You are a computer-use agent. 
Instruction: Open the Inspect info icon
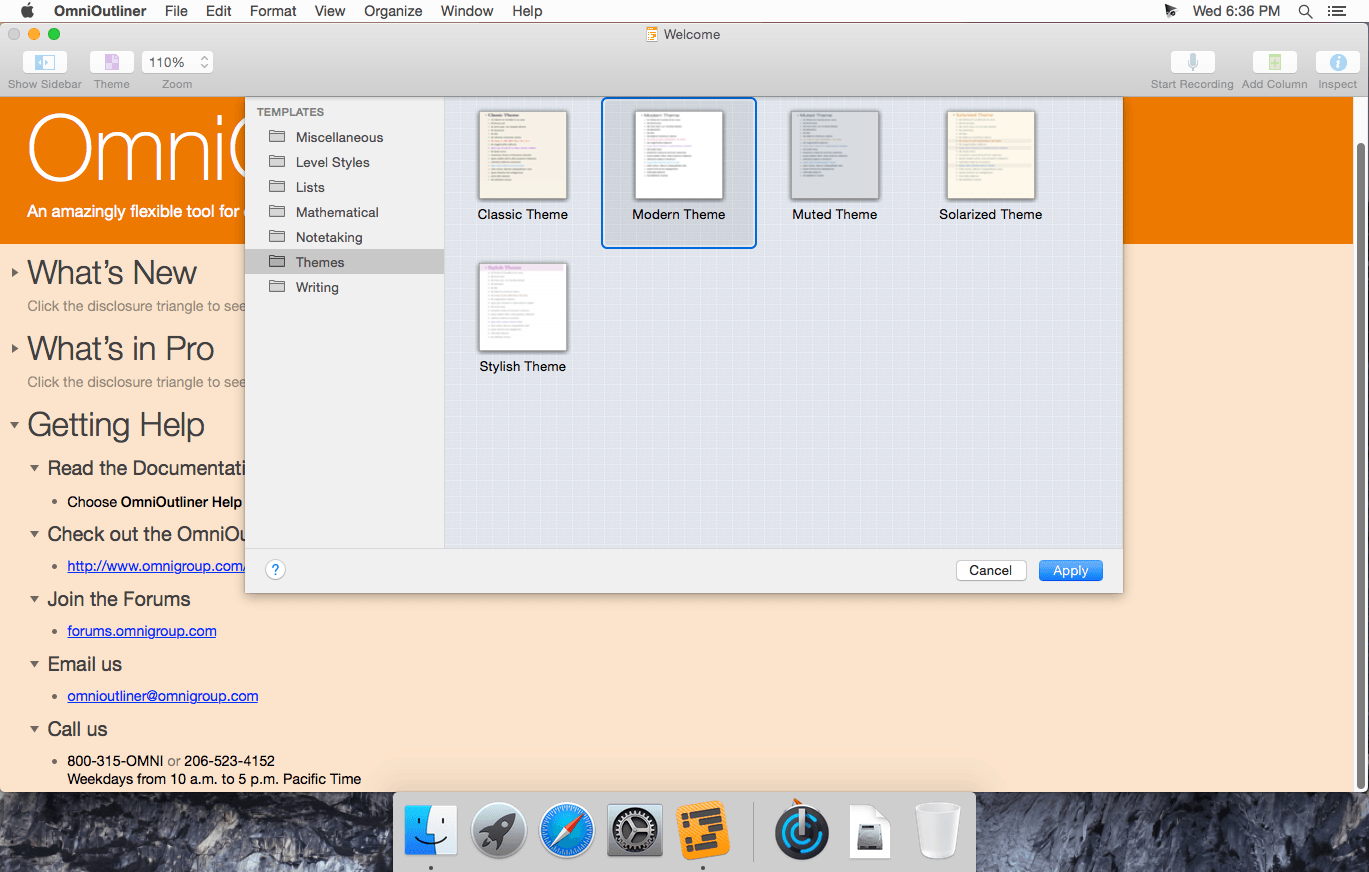click(x=1337, y=62)
